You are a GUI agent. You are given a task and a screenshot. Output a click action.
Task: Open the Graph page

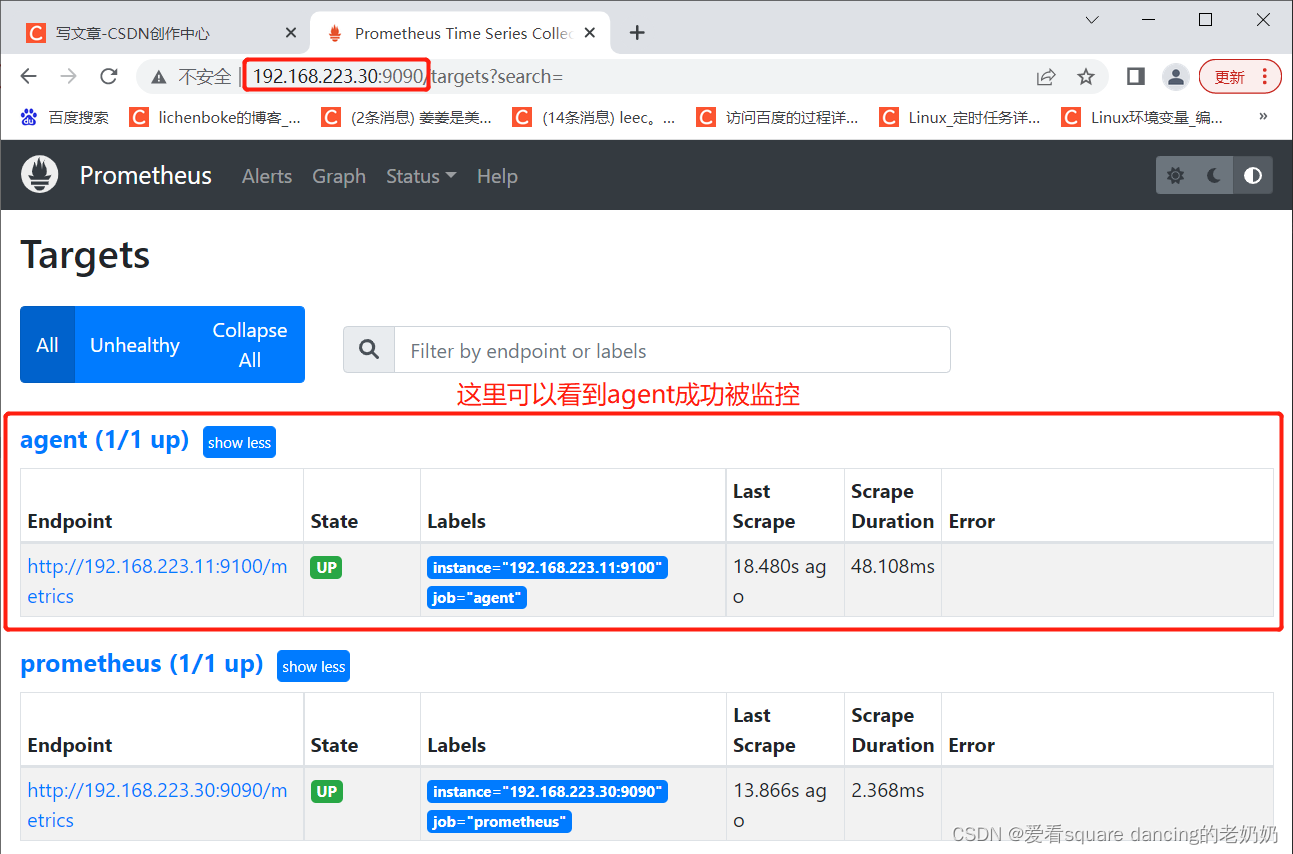[339, 176]
